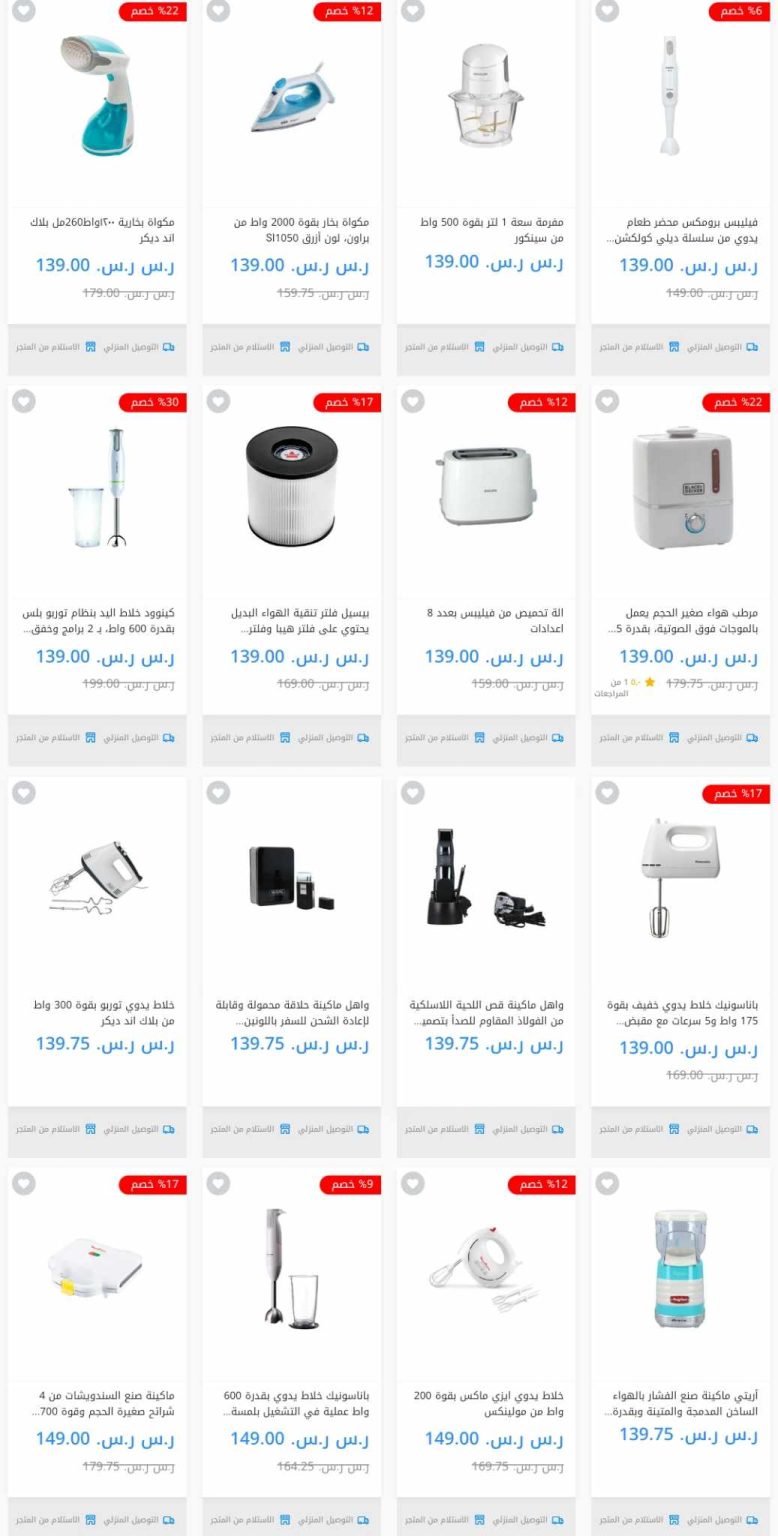Toggle wishlist heart on Braun steam iron
Image resolution: width=778 pixels, height=1536 pixels.
[x=218, y=11]
